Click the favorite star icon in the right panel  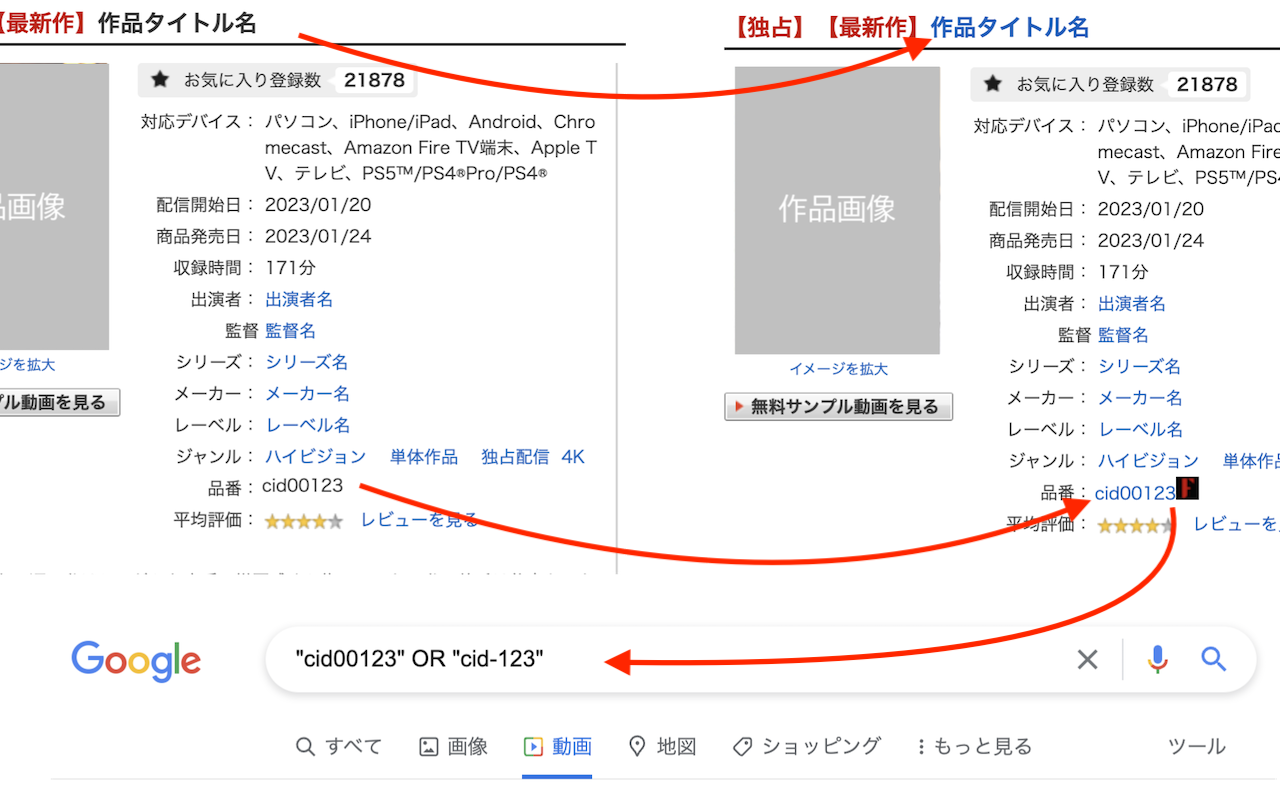pyautogui.click(x=992, y=84)
